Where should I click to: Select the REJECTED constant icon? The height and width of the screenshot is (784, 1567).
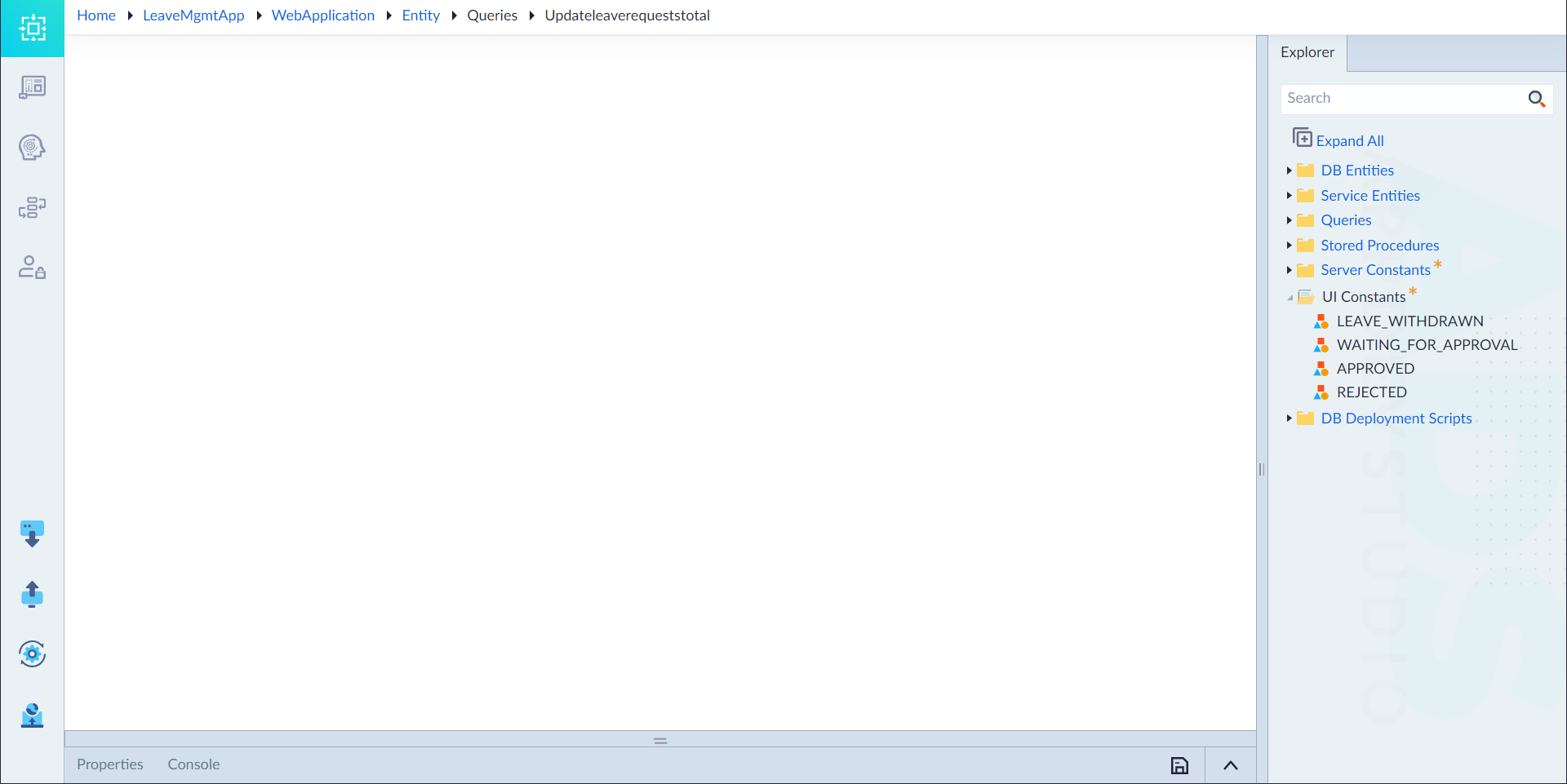(x=1321, y=392)
